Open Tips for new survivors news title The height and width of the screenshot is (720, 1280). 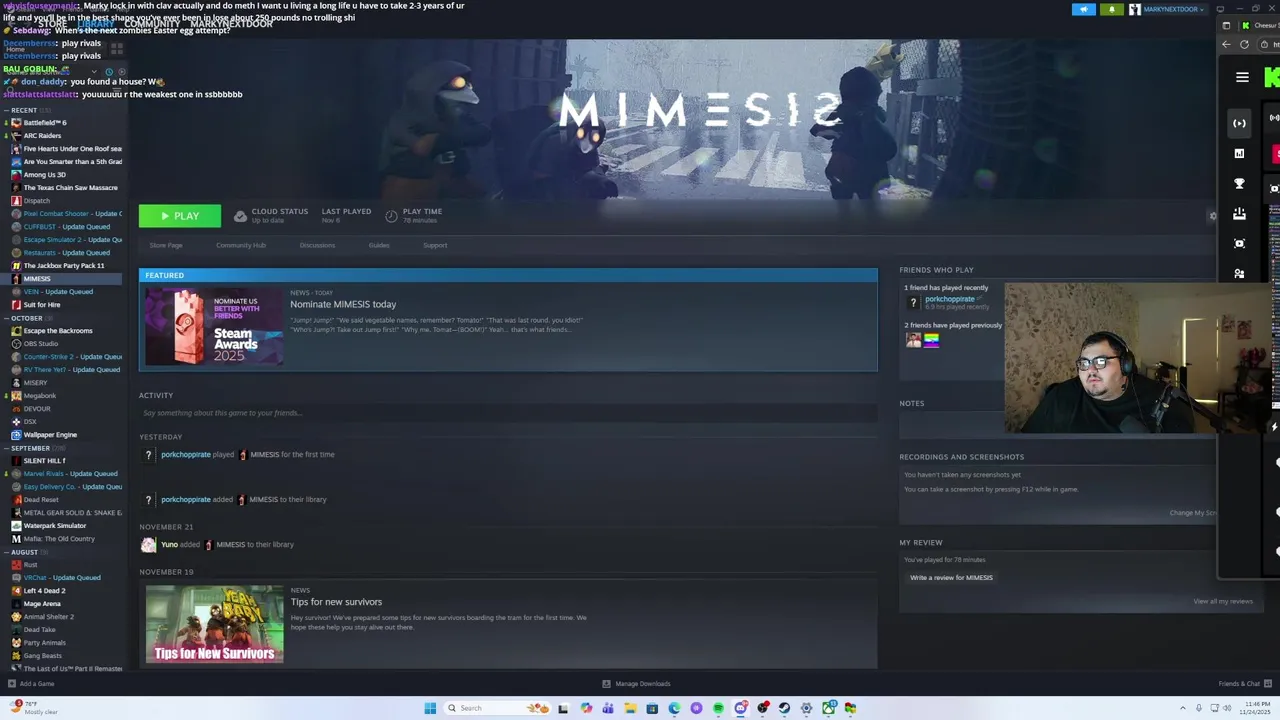336,602
